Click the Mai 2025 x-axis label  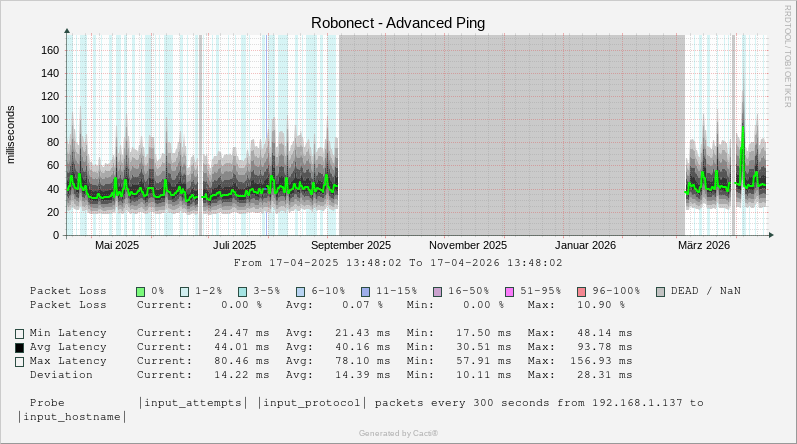[117, 245]
